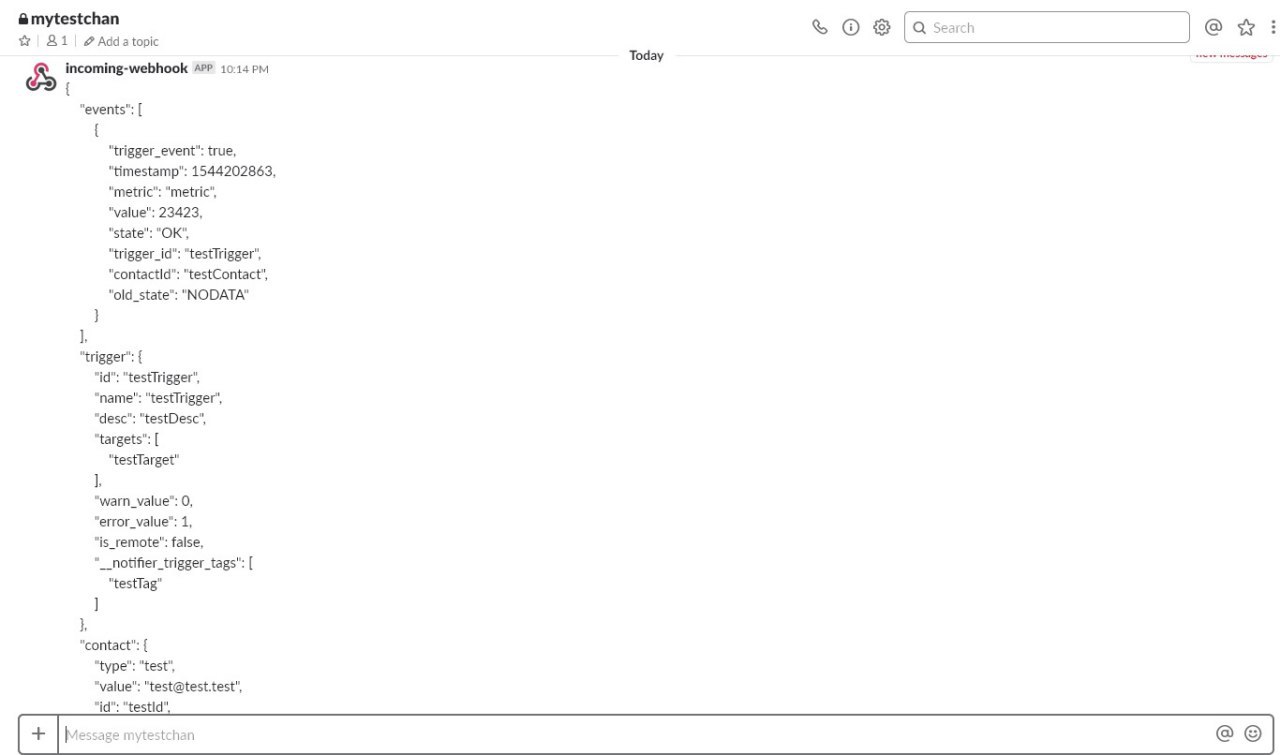Add a topic to the channel
Viewport: 1280px width, 755px height.
(x=121, y=41)
